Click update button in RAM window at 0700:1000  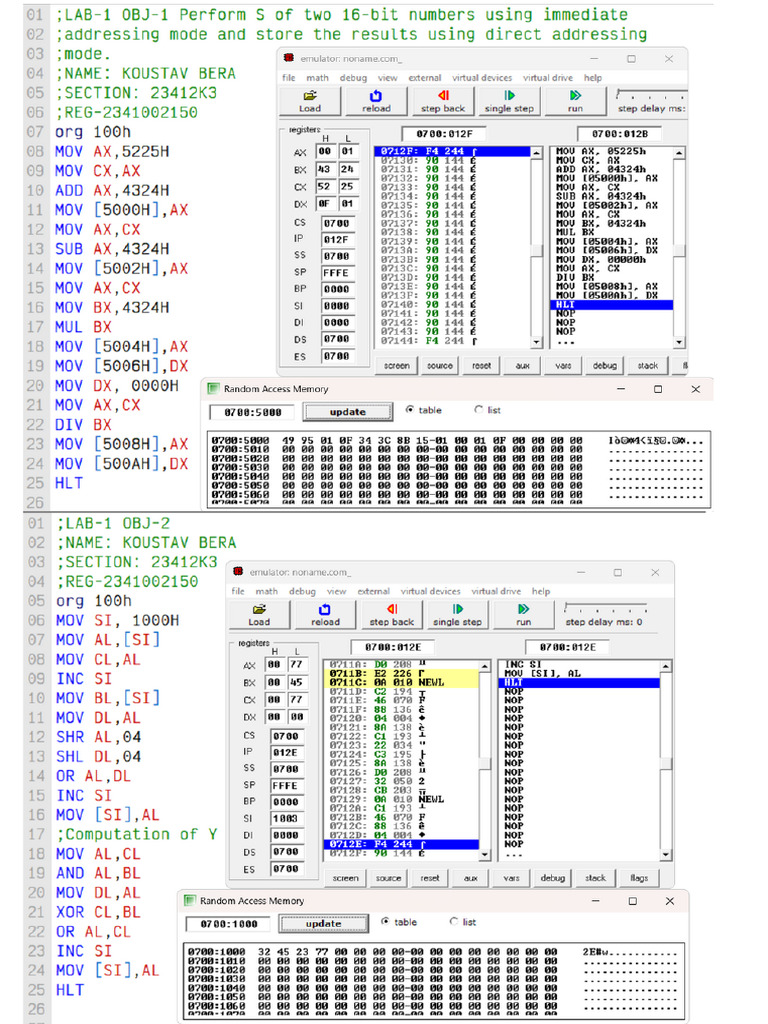tap(323, 924)
